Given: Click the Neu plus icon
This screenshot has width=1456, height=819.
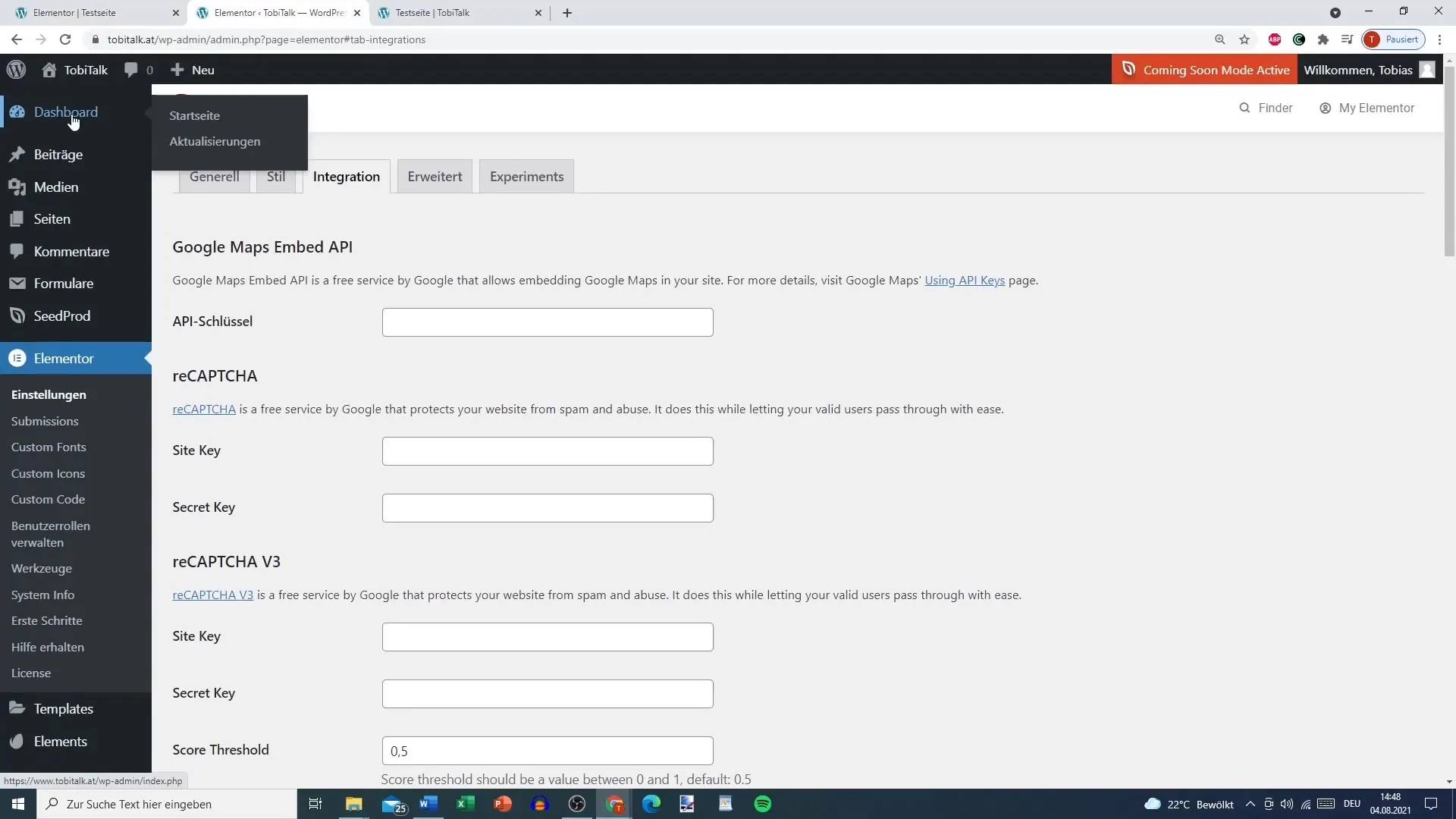Looking at the screenshot, I should coord(177,70).
